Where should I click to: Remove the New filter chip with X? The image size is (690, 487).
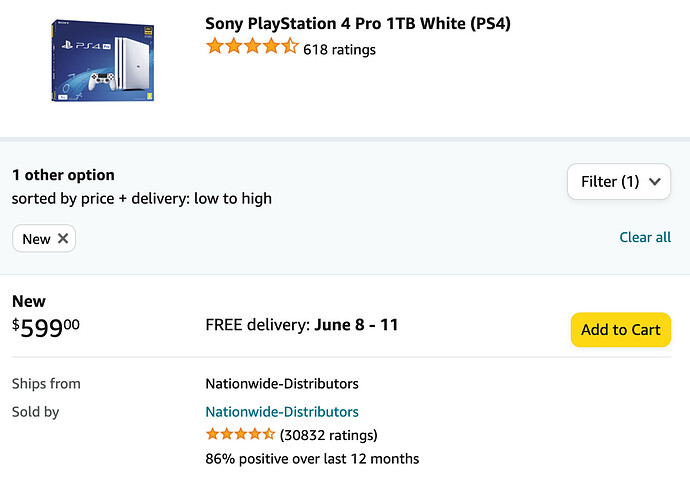(63, 239)
